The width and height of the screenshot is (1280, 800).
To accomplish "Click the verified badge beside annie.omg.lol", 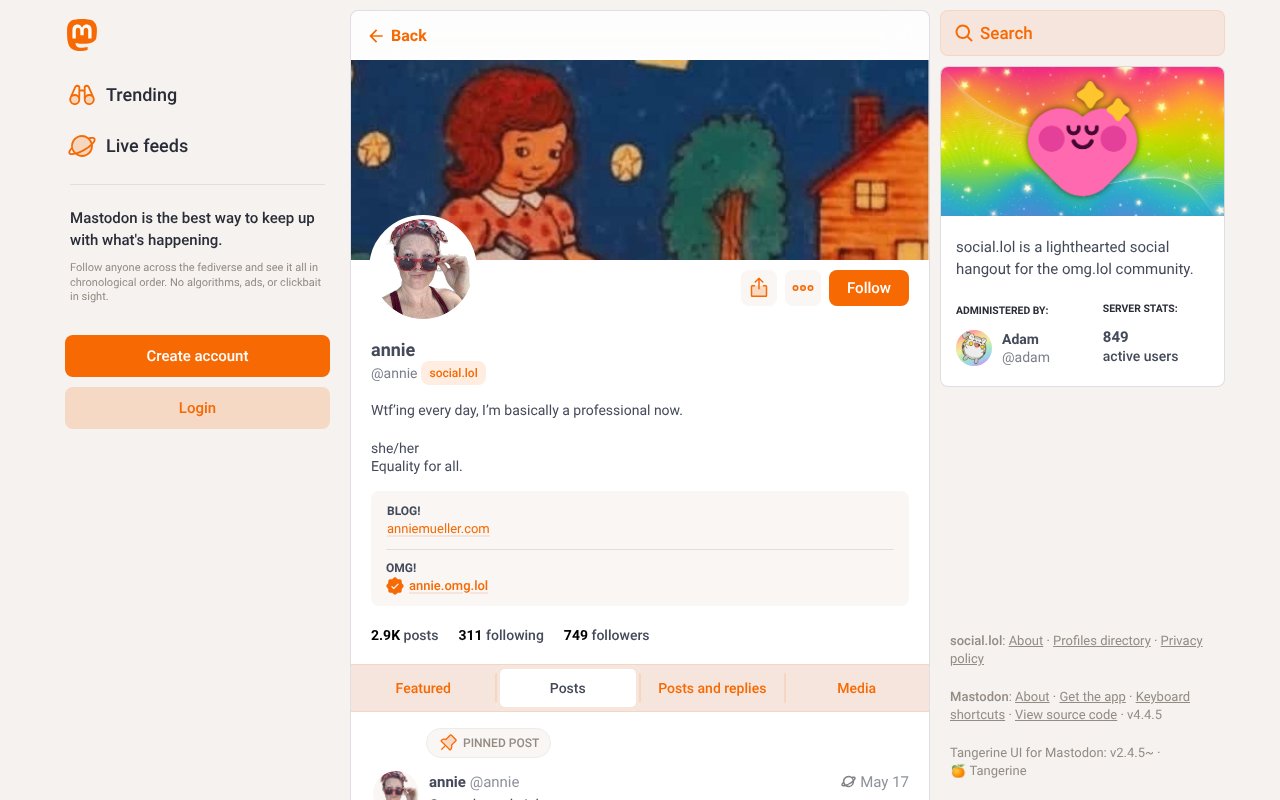I will coord(395,586).
